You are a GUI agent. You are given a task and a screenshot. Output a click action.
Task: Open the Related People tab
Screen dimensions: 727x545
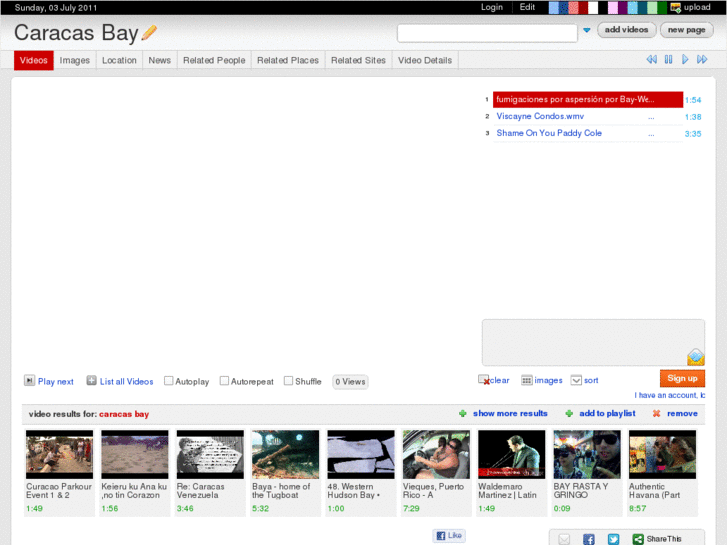point(214,60)
